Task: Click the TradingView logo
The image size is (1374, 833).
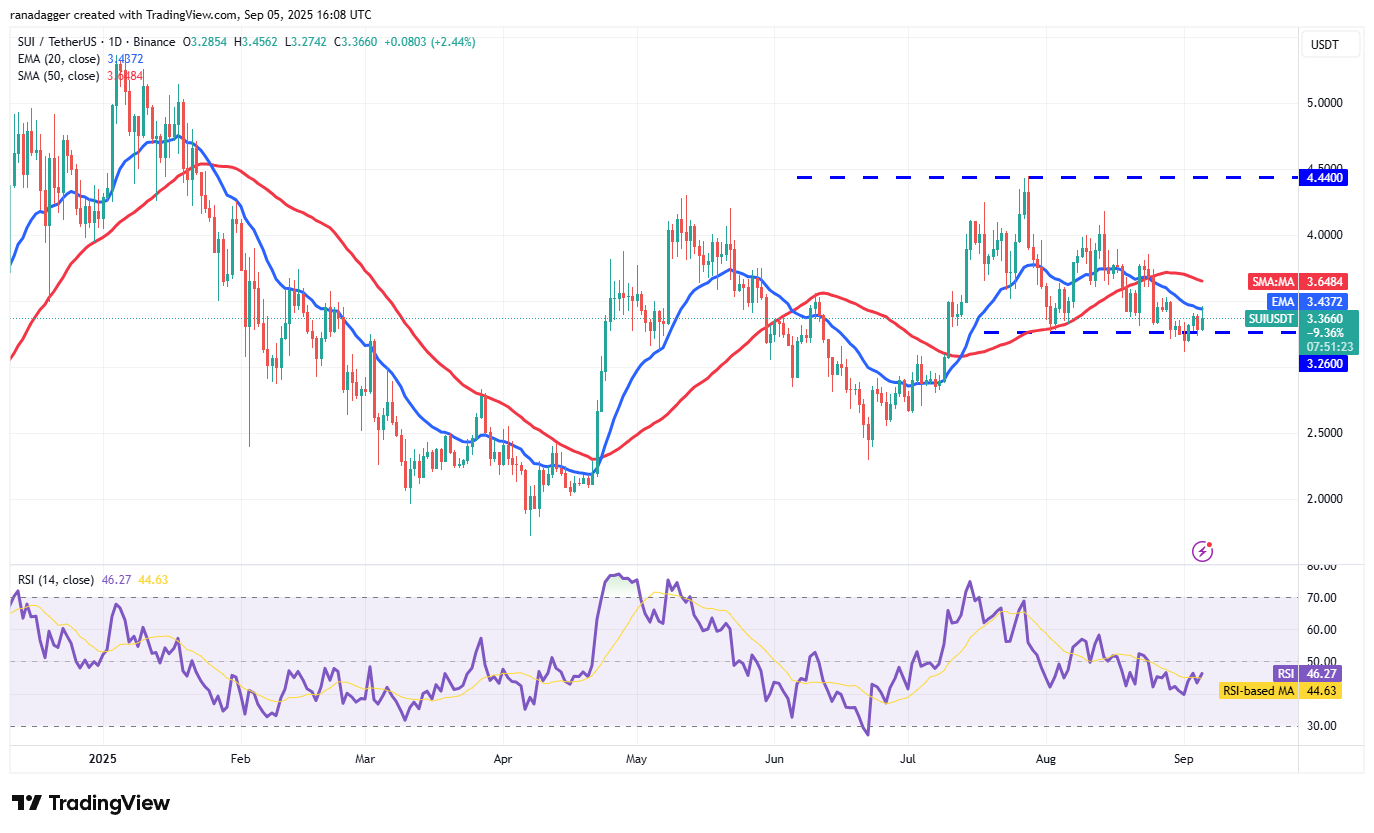Action: pyautogui.click(x=90, y=803)
